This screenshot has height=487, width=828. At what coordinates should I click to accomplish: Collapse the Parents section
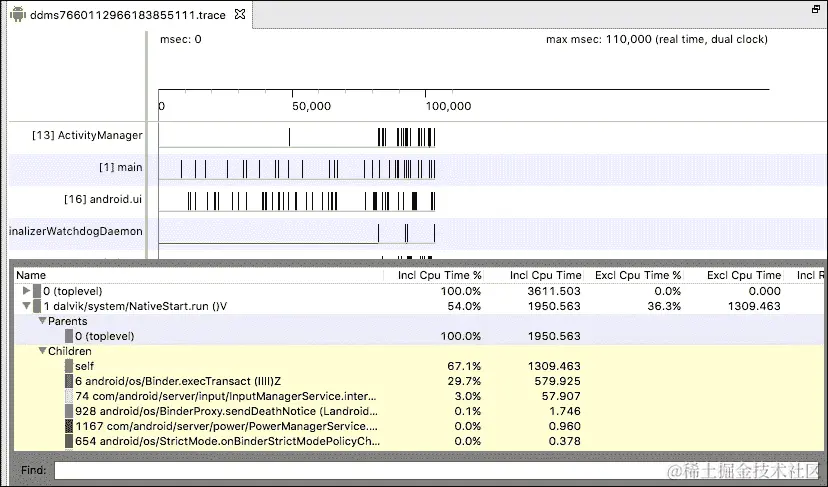(42, 321)
